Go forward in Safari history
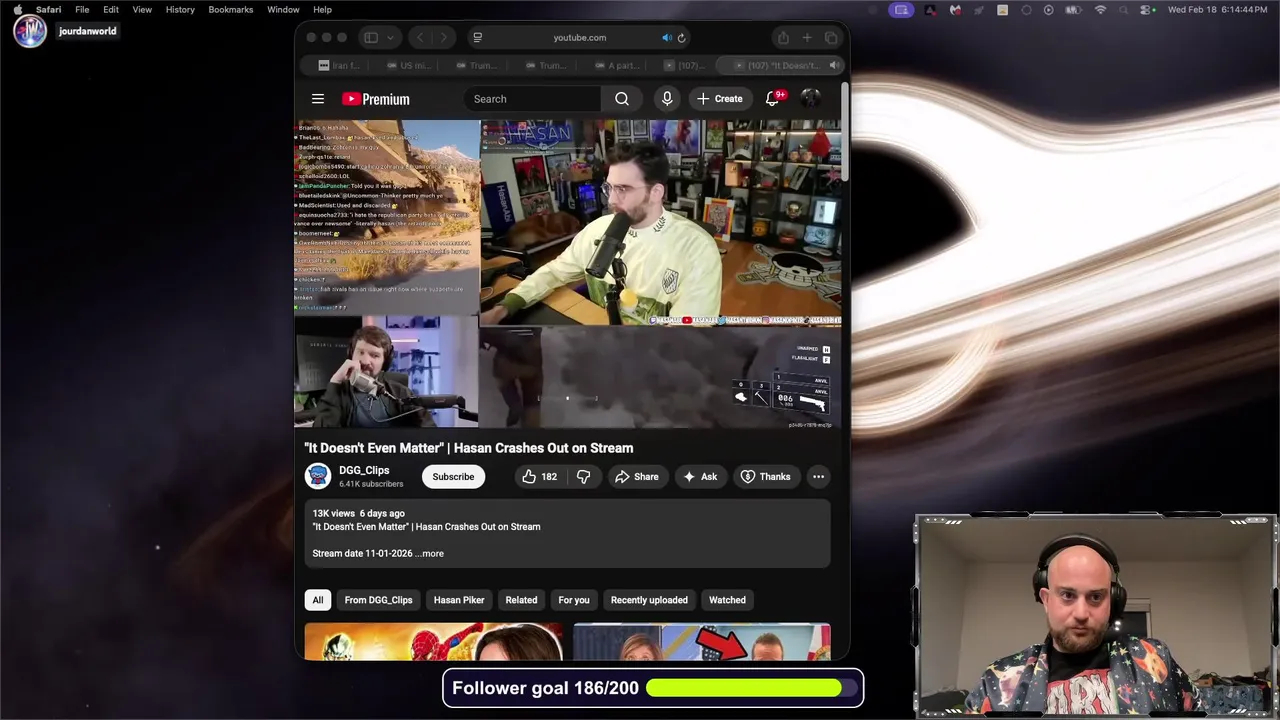 click(x=444, y=38)
